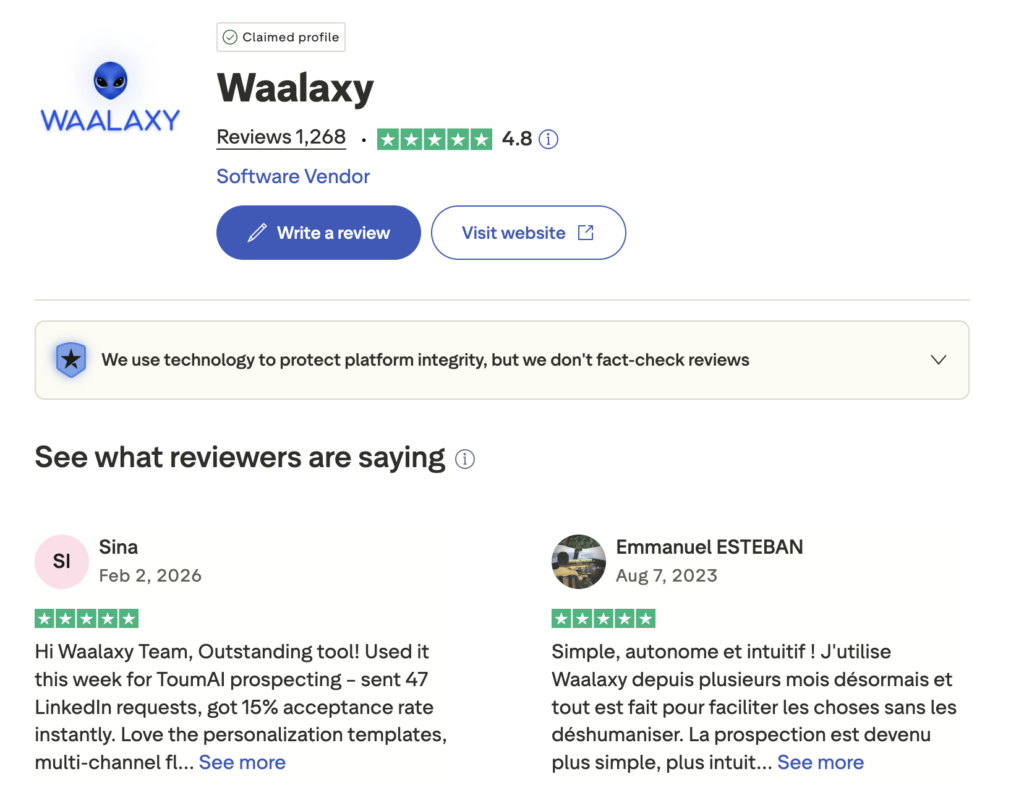Click info icon next to reviewers heading

click(x=465, y=459)
